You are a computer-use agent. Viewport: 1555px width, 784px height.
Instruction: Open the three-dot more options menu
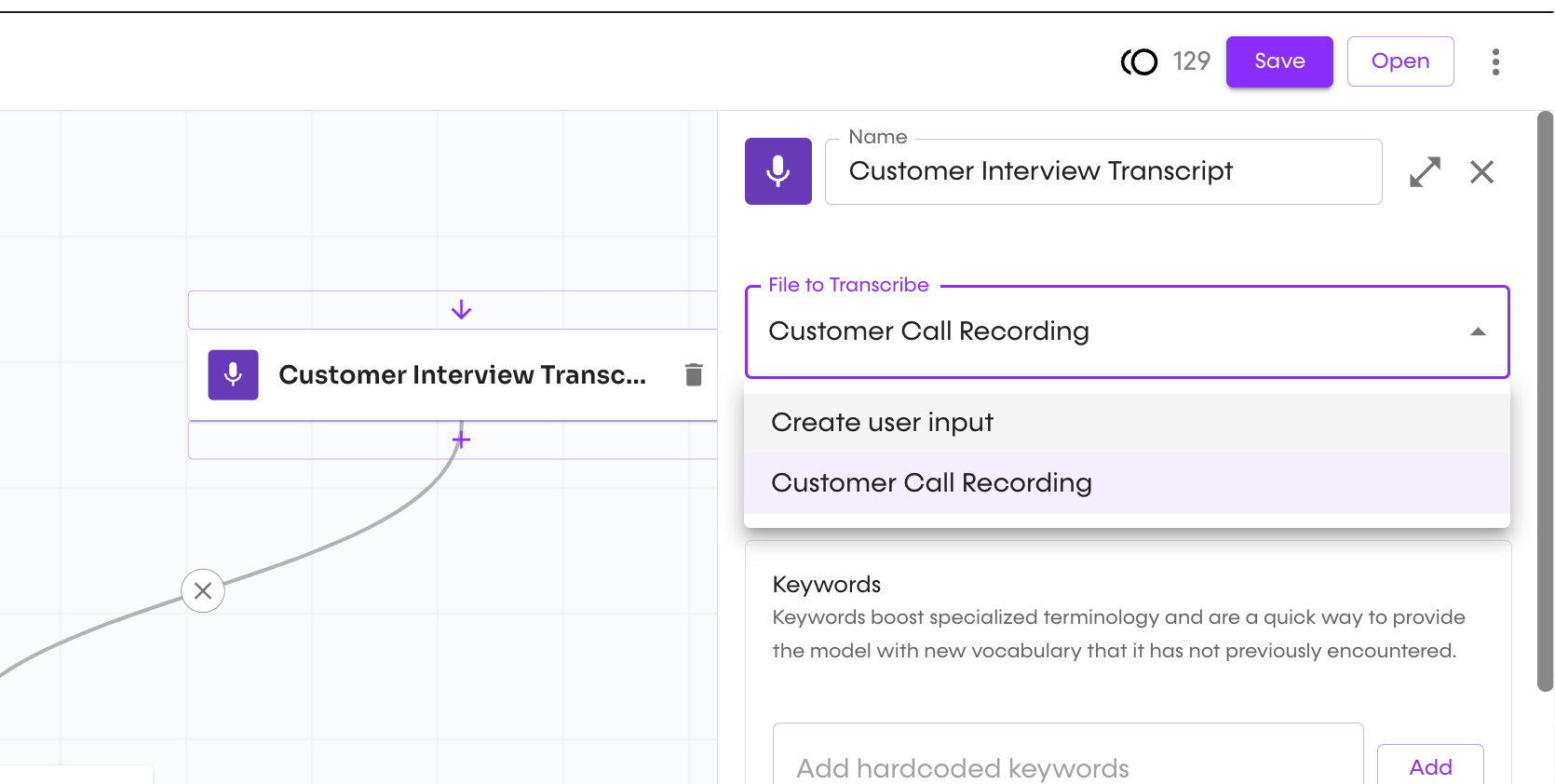tap(1495, 61)
